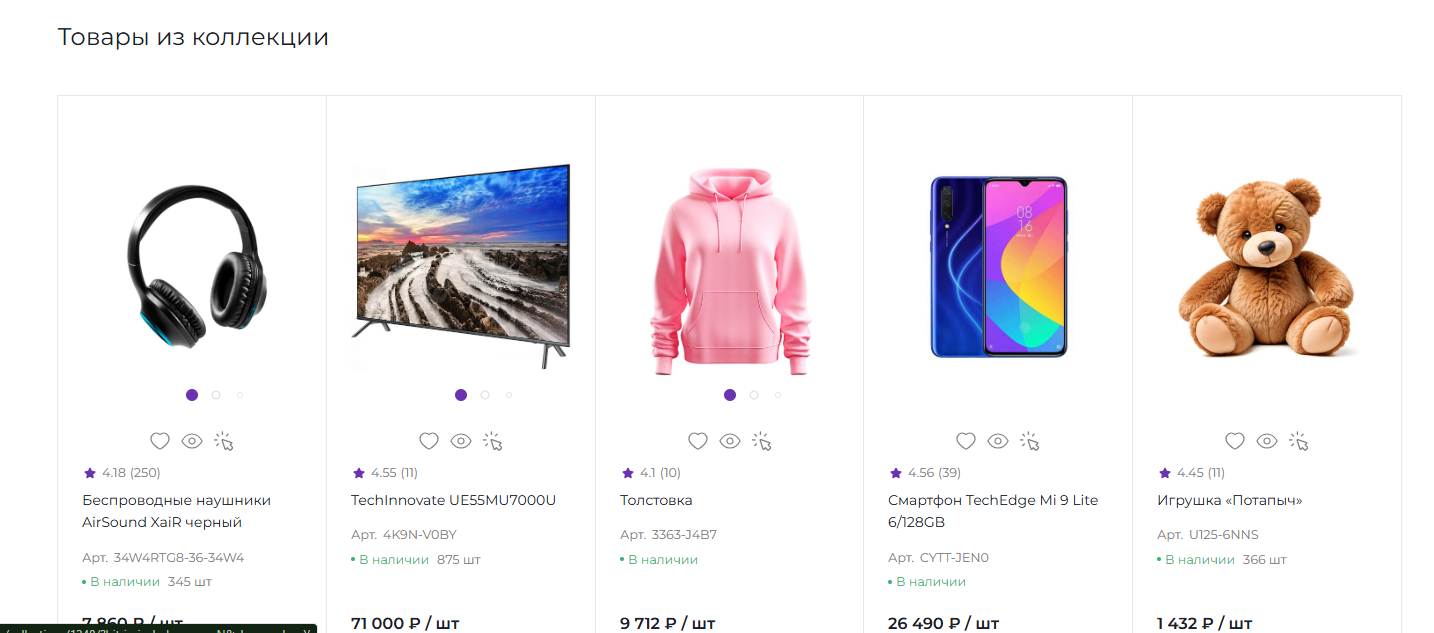Click the teddy bear product image
Viewport: 1434px width, 633px height.
click(x=1266, y=266)
